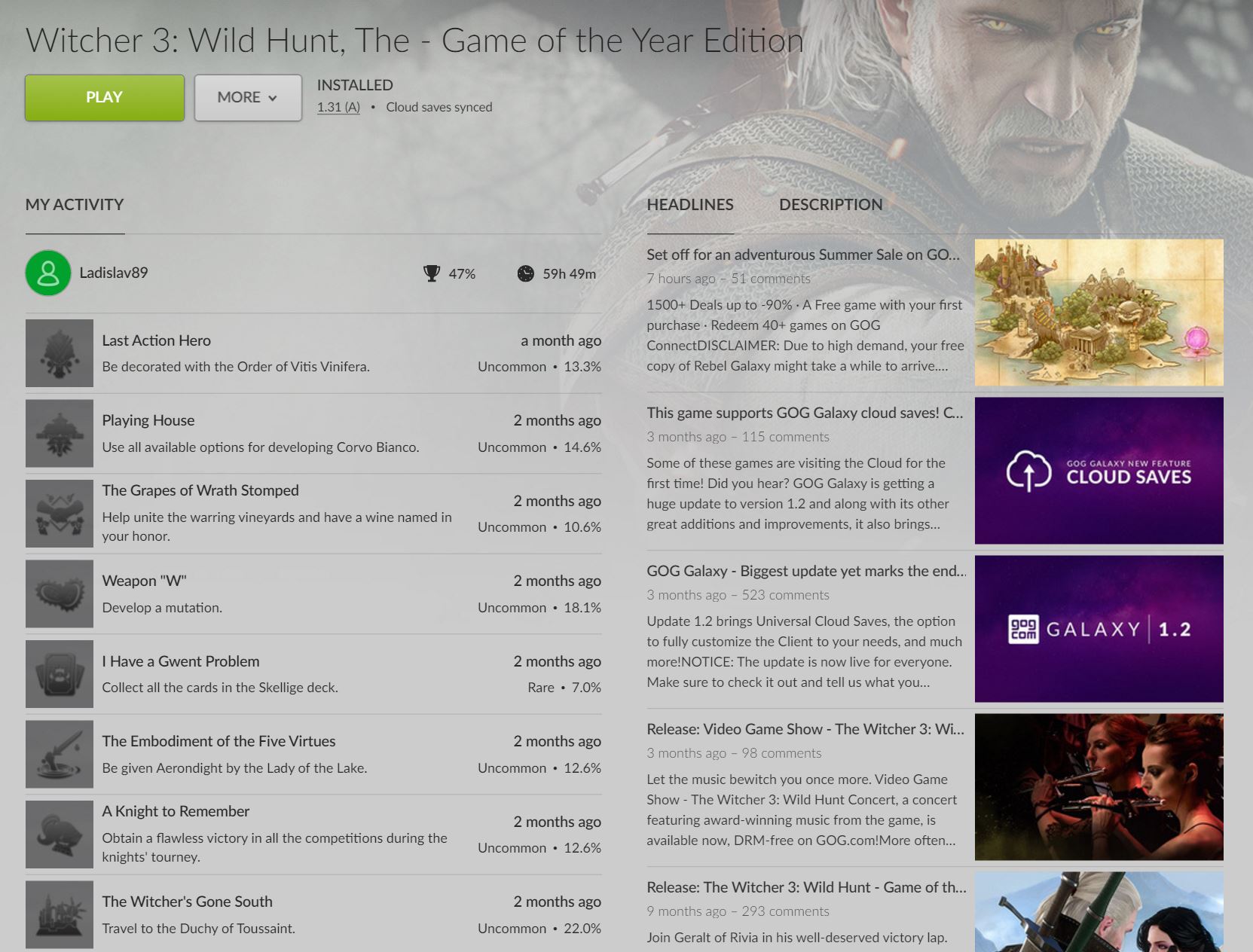Open the concert flutists thumbnail
Image resolution: width=1253 pixels, height=952 pixels.
pyautogui.click(x=1099, y=787)
